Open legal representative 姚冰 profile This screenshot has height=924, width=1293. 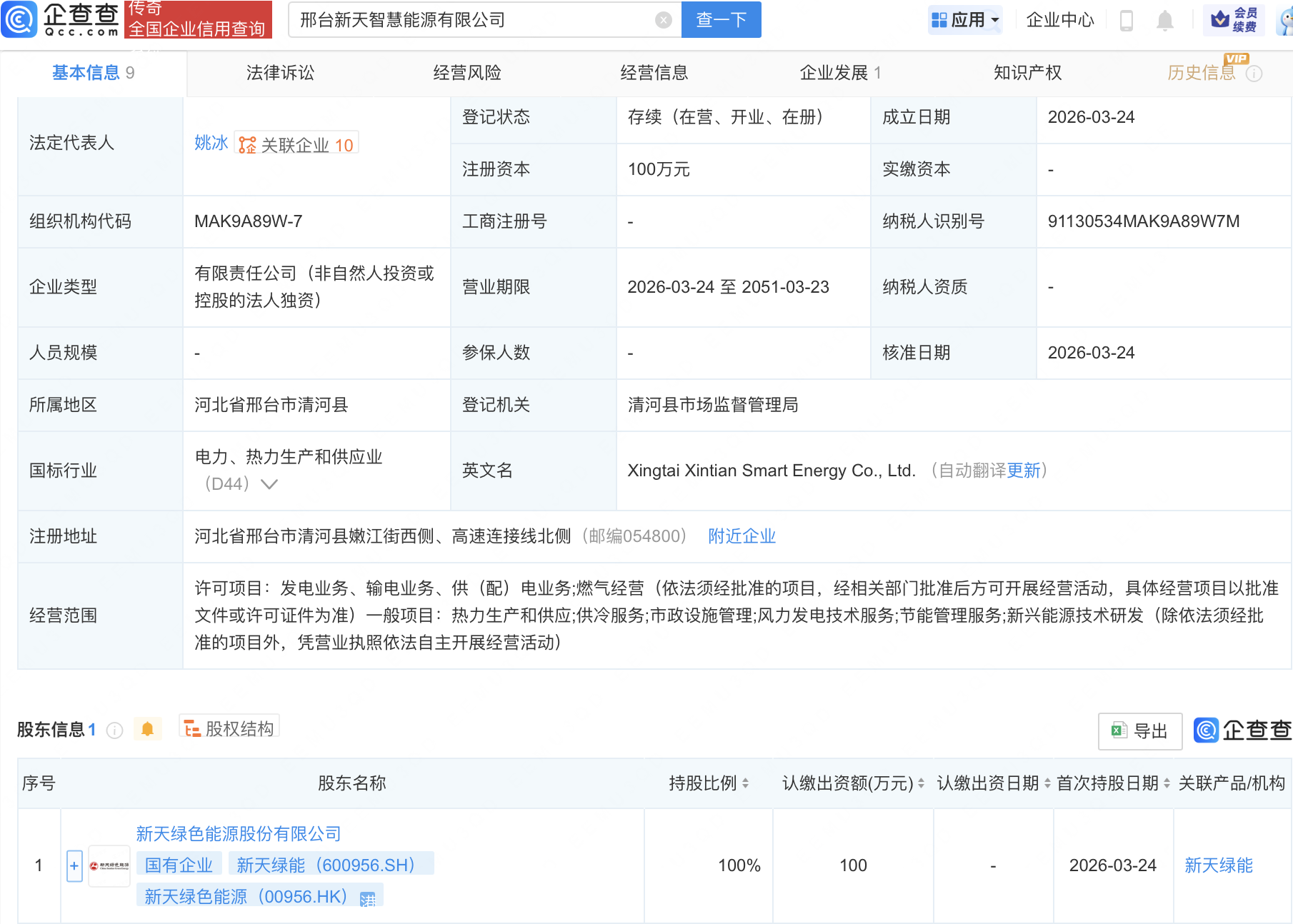pos(211,143)
